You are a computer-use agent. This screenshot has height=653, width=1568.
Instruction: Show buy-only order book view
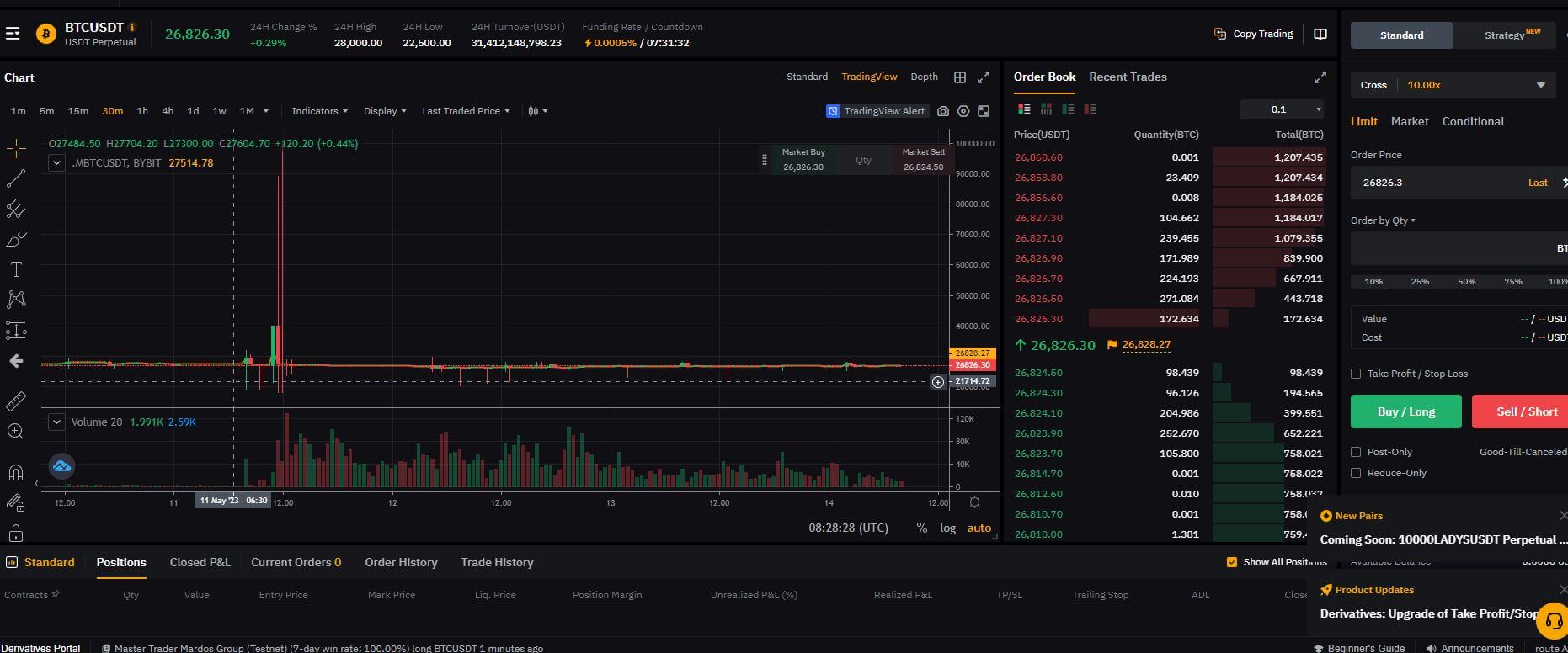(x=1068, y=109)
